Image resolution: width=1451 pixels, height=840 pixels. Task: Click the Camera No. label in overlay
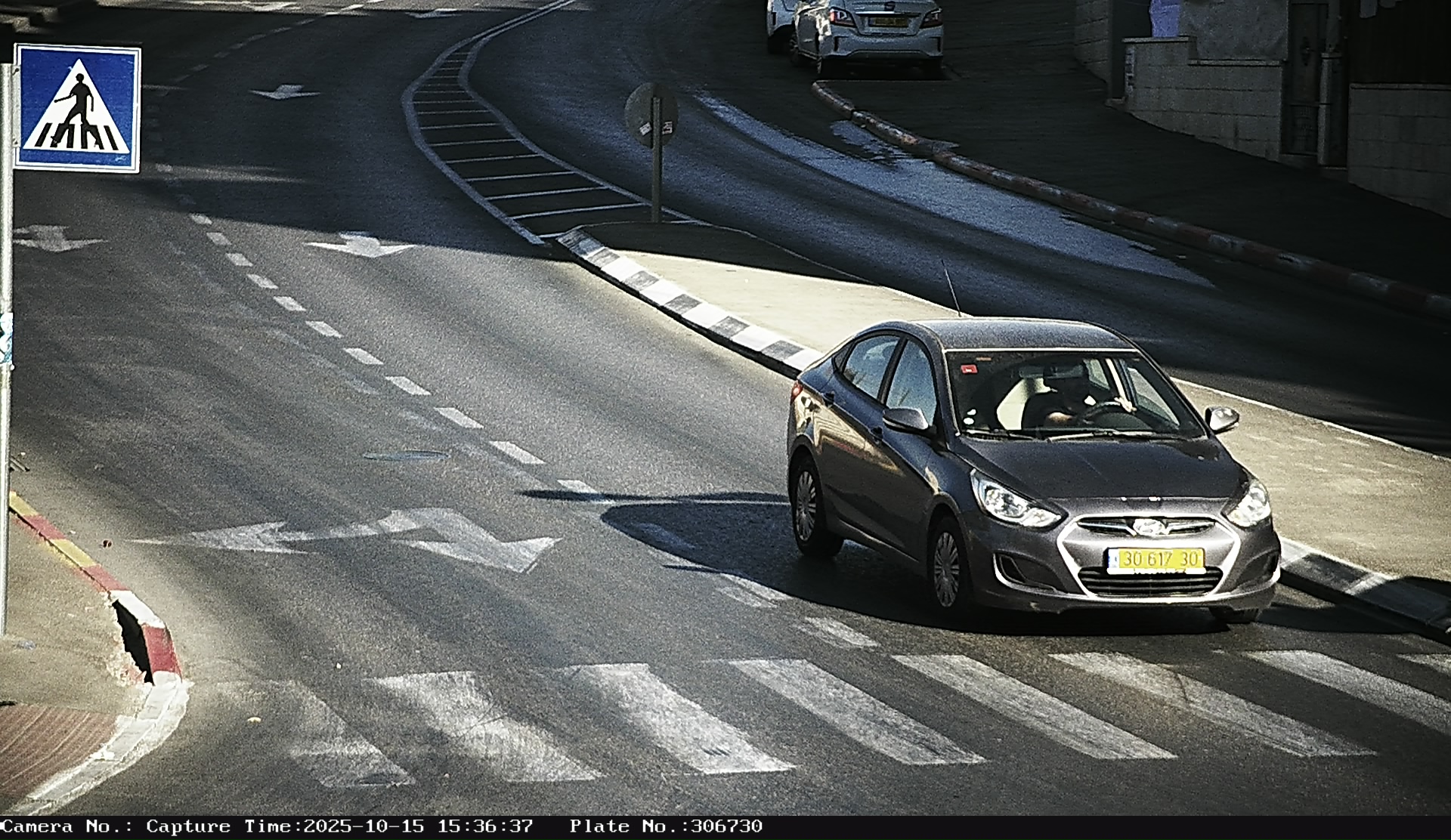[x=68, y=826]
